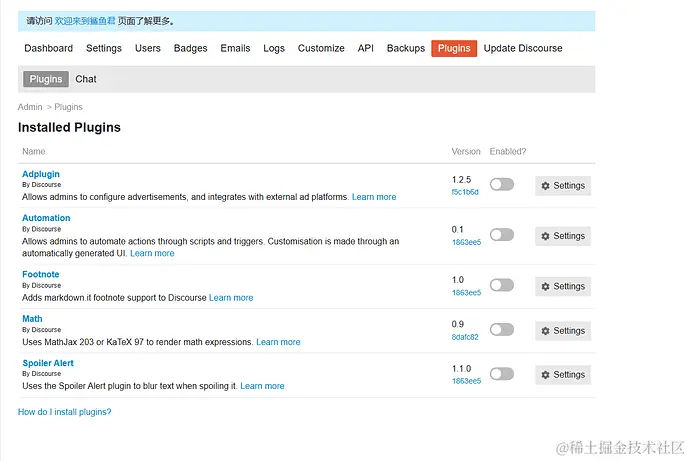Select Math version number 0.9
This screenshot has height=461, width=690.
tap(458, 324)
